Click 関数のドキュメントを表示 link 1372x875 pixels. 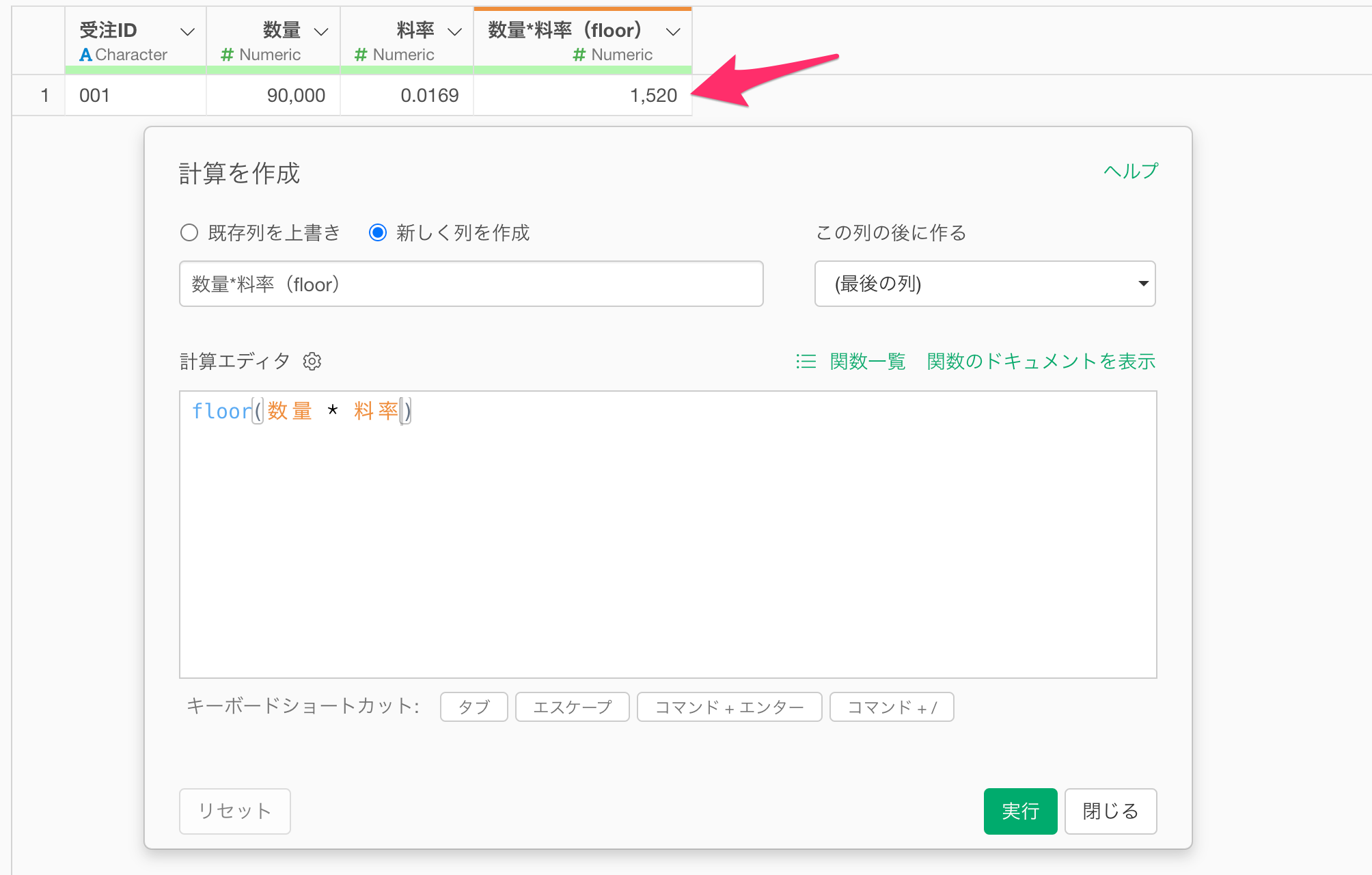click(1041, 361)
